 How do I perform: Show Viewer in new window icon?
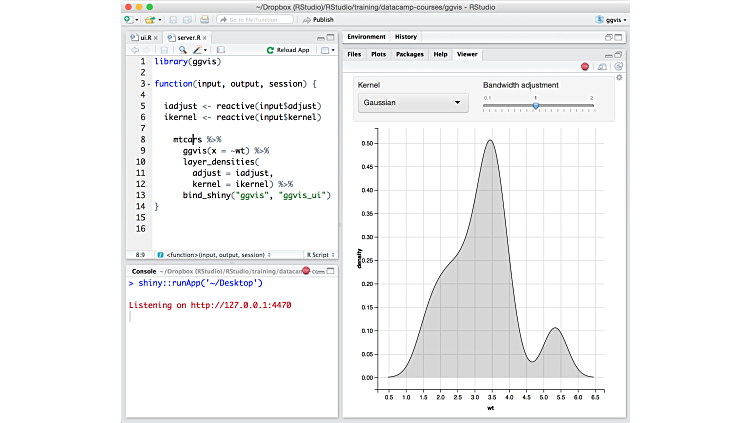[602, 66]
